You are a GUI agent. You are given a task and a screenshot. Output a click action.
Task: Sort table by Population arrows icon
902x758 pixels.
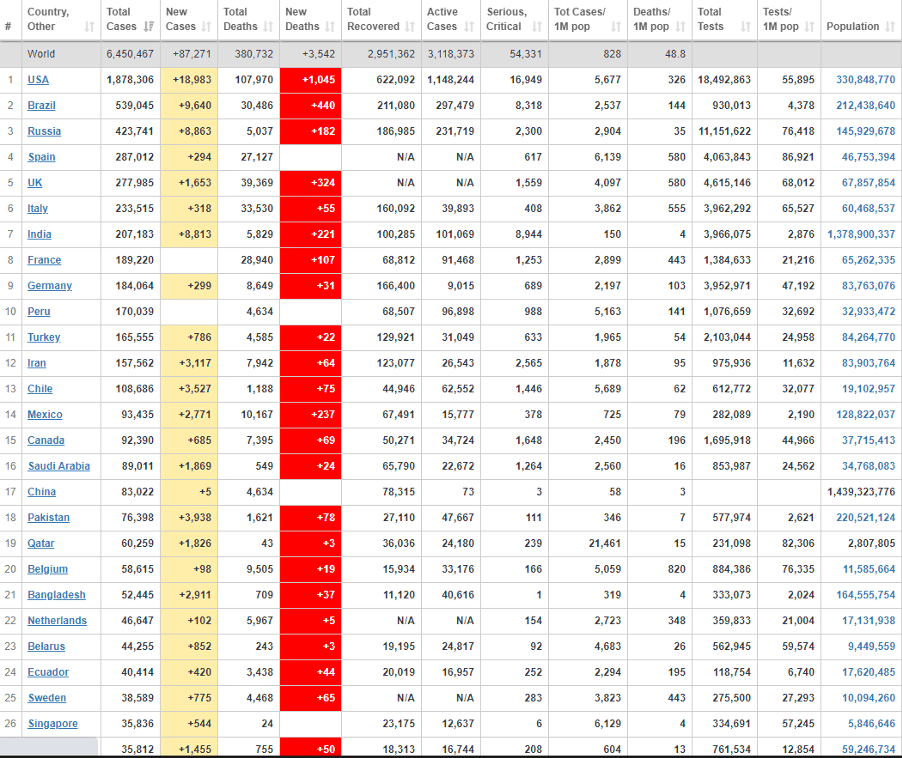click(890, 26)
